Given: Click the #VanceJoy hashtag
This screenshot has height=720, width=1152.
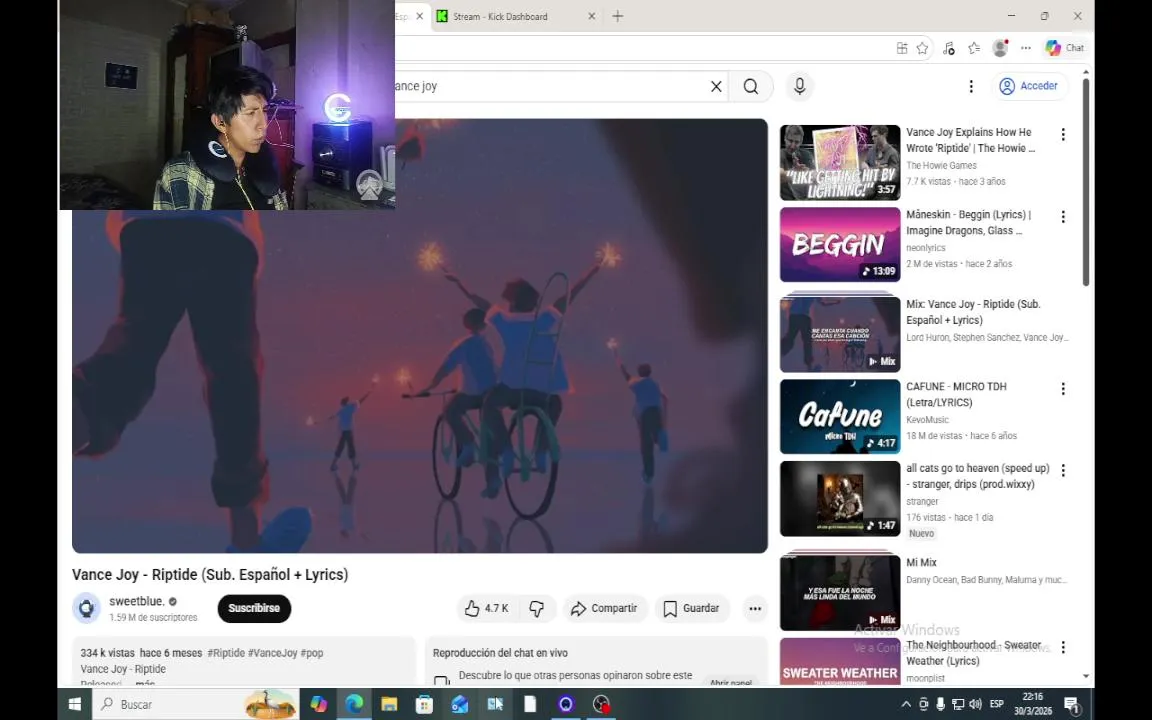Looking at the screenshot, I should pos(273,652).
